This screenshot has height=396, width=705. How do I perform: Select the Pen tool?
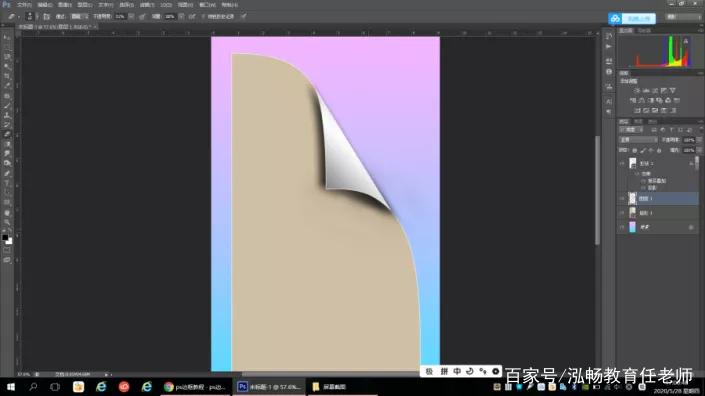pos(7,174)
